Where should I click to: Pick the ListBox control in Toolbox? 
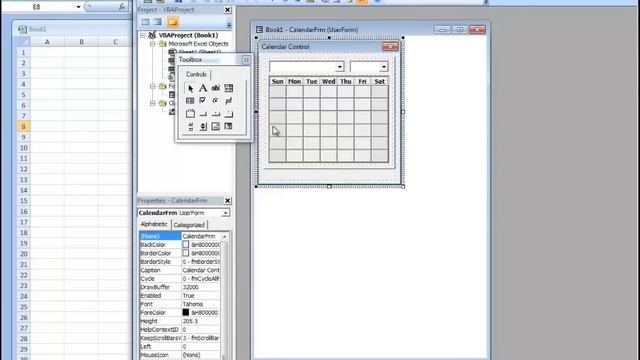pos(190,101)
